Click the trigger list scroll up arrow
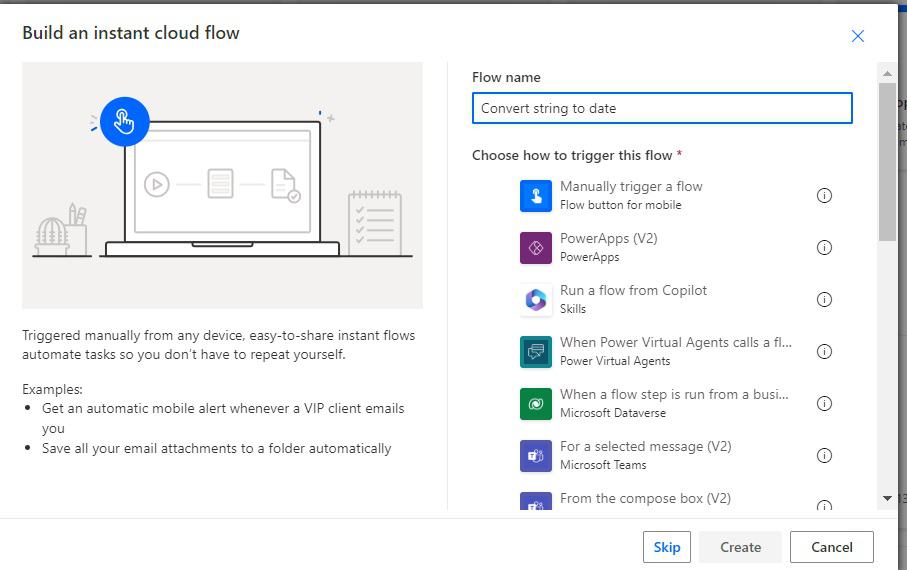This screenshot has width=907, height=570. point(887,73)
